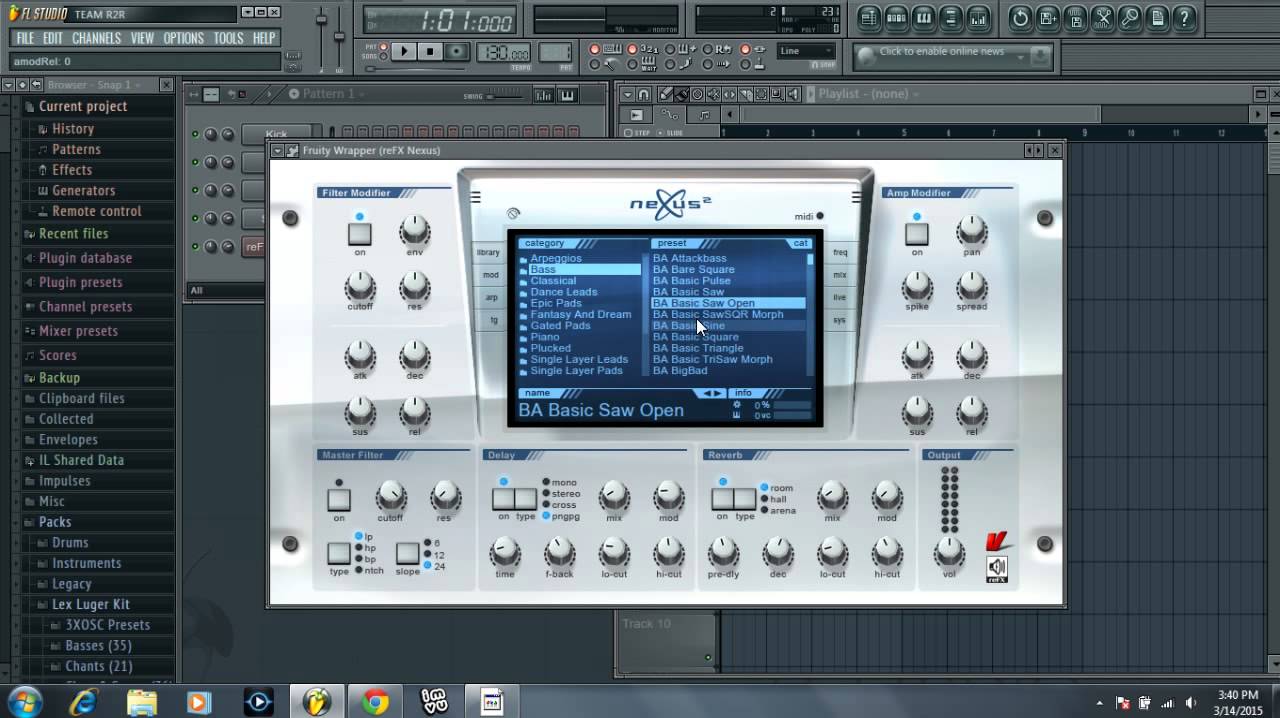Click the save project icon
The height and width of the screenshot is (718, 1280).
coord(1048,17)
